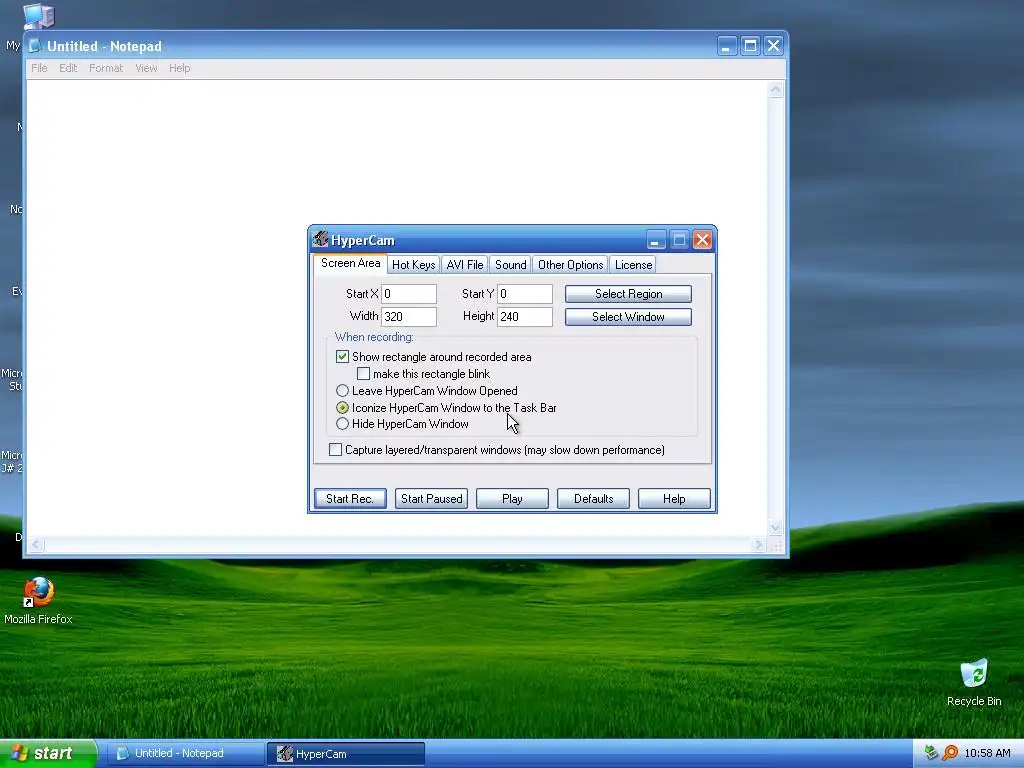Screen dimensions: 1024x768
Task: Restore settings with Defaults button
Action: [593, 498]
